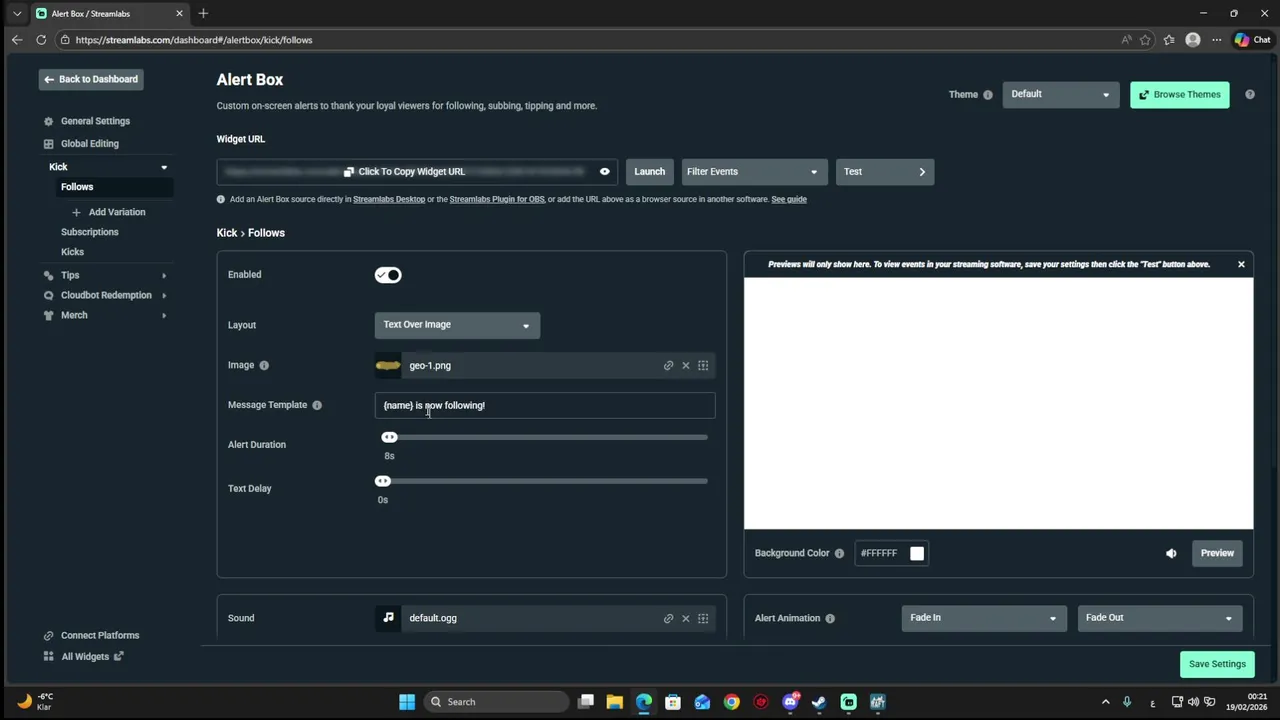
Task: Open Global Editing in the sidebar
Action: click(89, 143)
